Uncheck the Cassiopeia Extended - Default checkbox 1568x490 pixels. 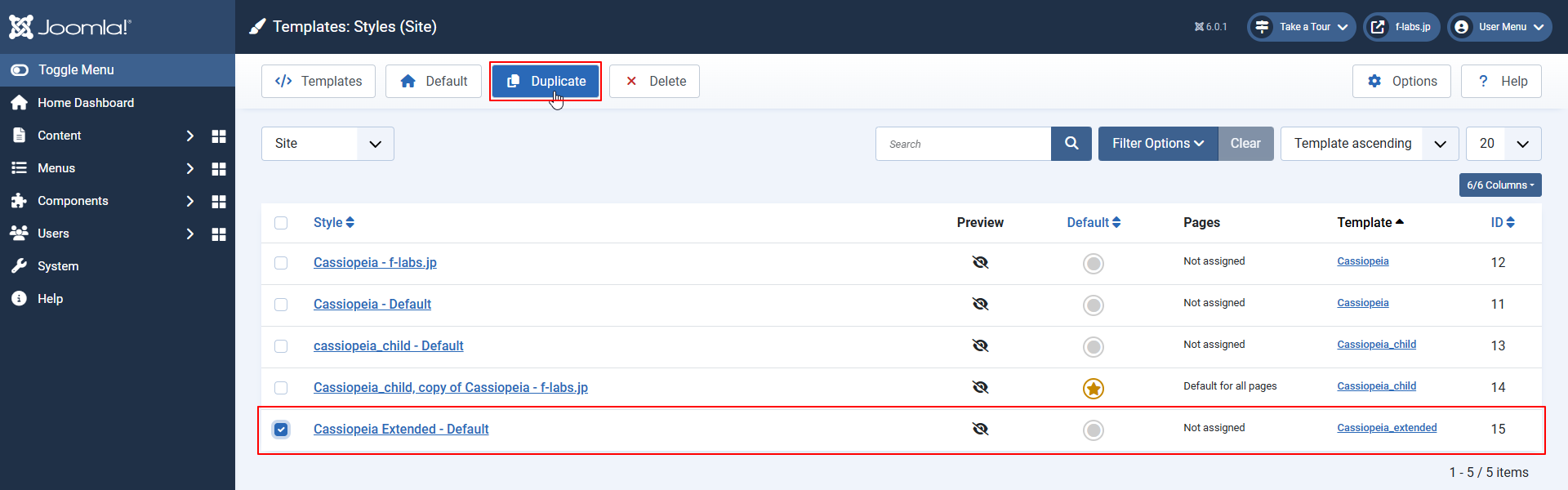pyautogui.click(x=281, y=430)
